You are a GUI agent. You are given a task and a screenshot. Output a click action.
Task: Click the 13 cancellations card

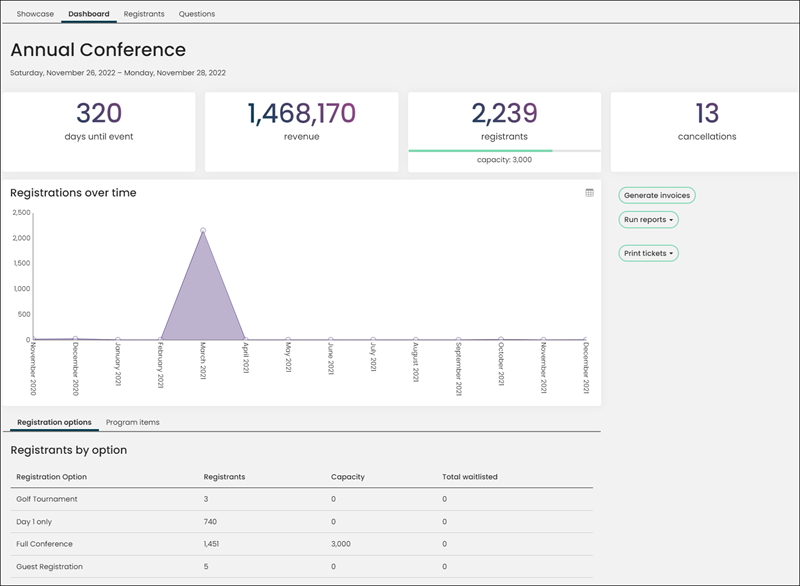(705, 132)
